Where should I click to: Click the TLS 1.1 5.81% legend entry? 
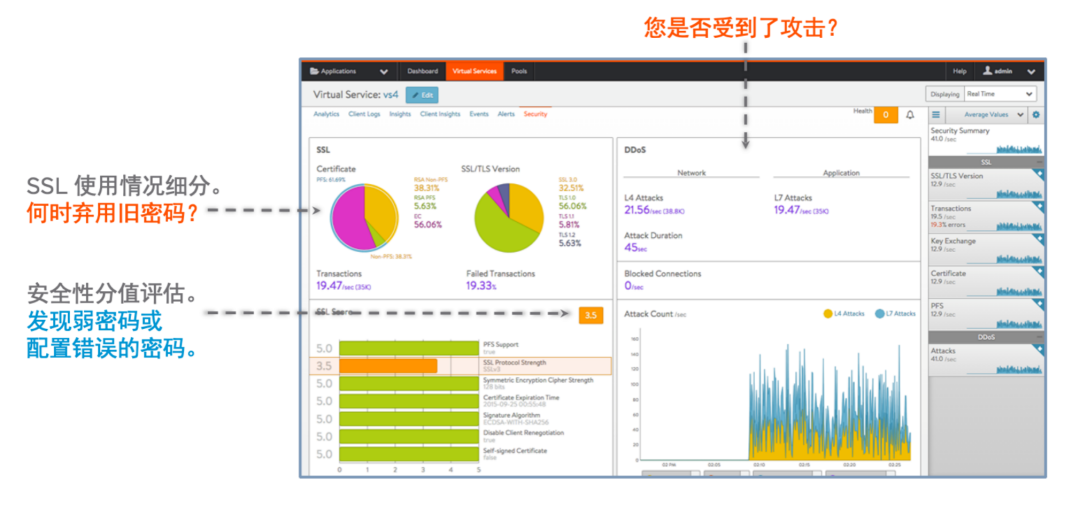[x=570, y=221]
